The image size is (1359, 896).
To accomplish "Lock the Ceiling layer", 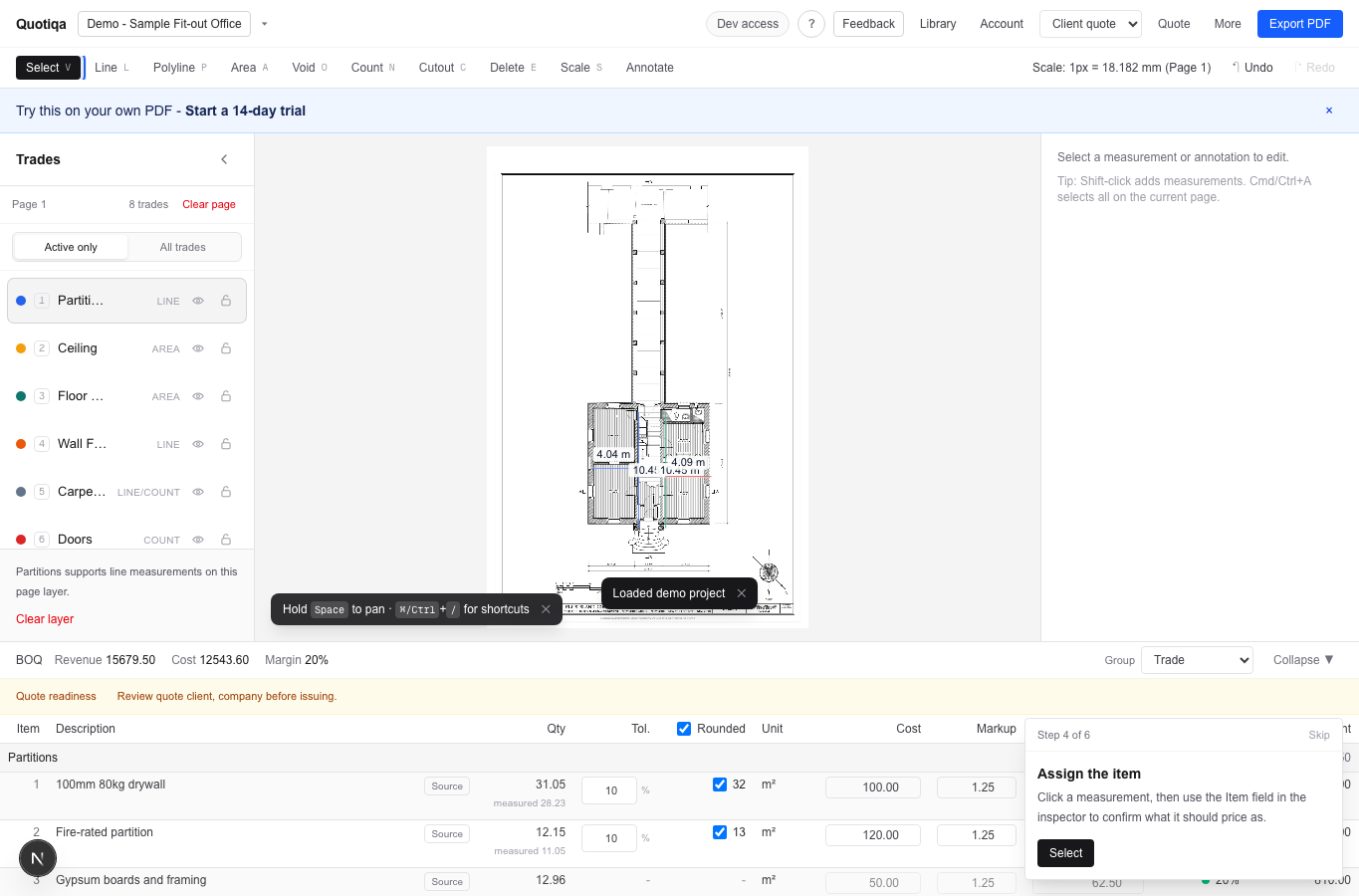I will [226, 348].
